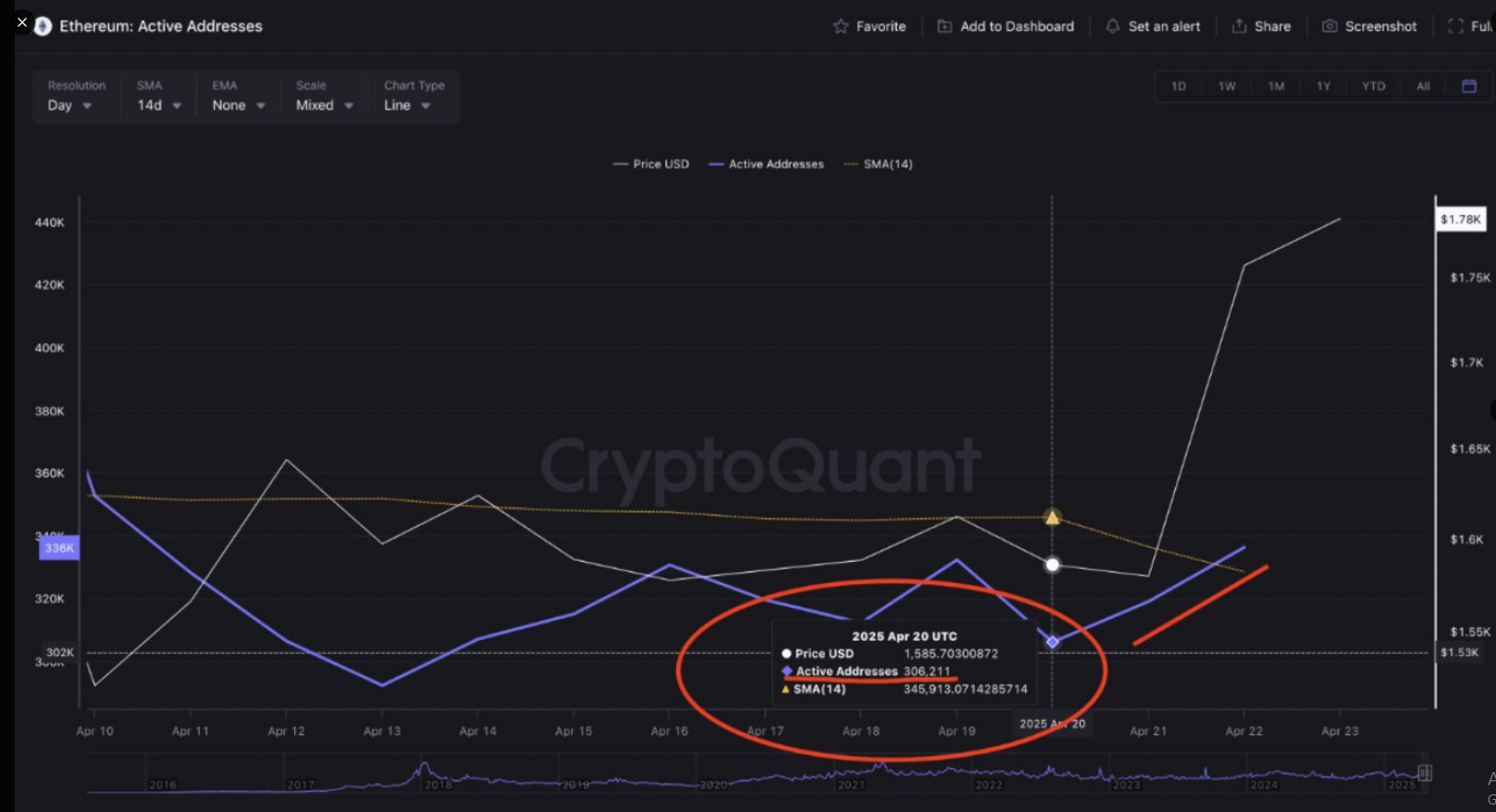The width and height of the screenshot is (1496, 812).
Task: Expand the SMA 14d dropdown
Action: (x=159, y=105)
